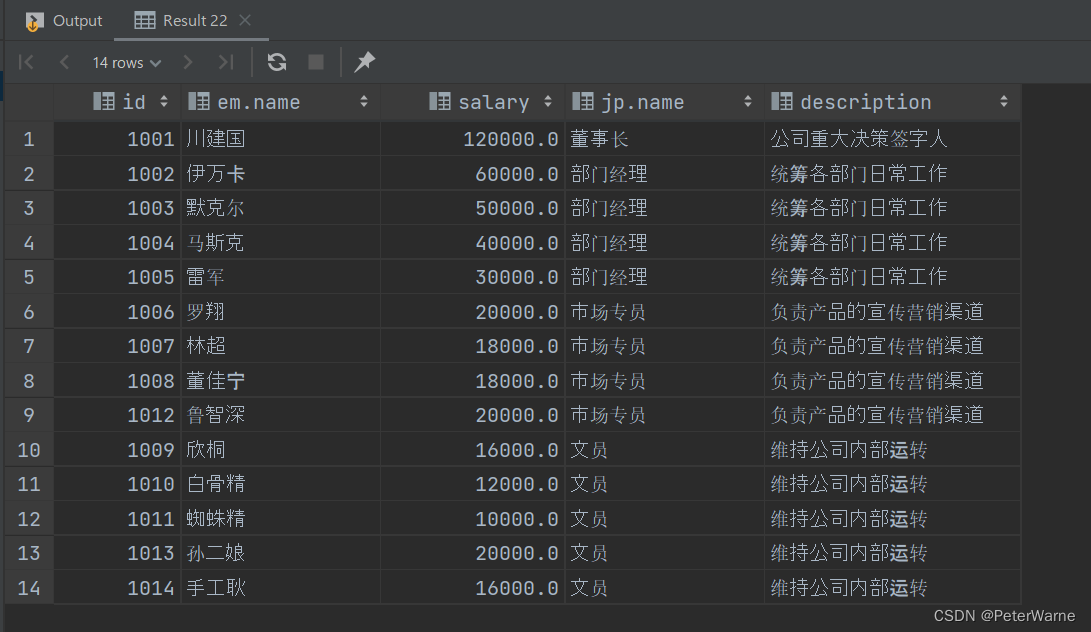Click the sort arrows on em.name column
This screenshot has width=1091, height=632.
364,102
